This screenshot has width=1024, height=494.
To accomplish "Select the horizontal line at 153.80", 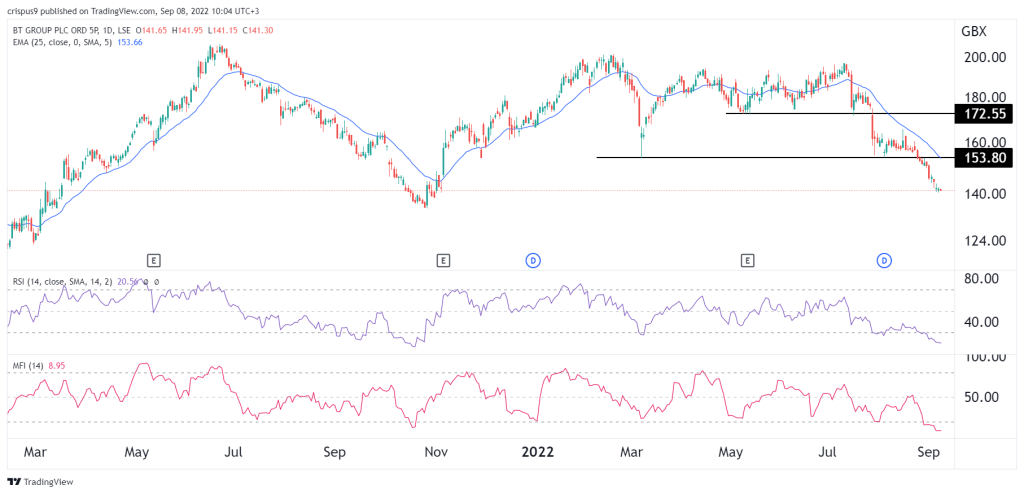I will click(775, 157).
